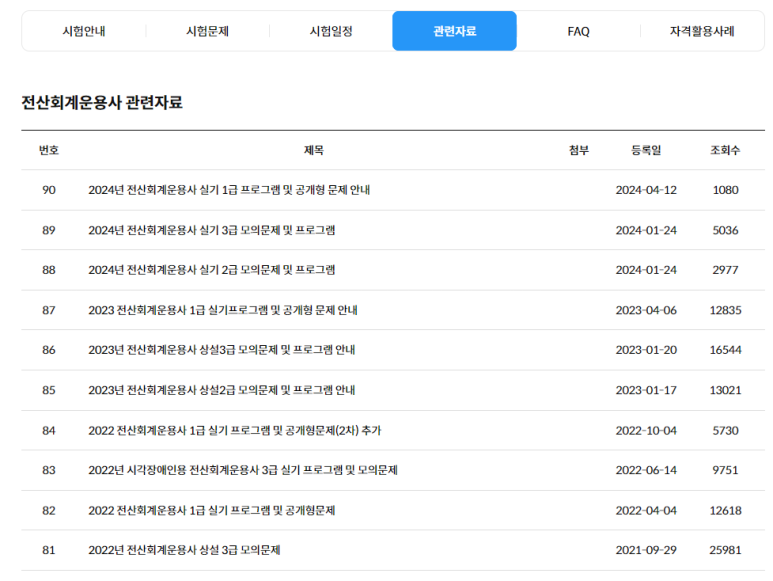The height and width of the screenshot is (581, 773).
Task: Open post number 82 titled 2022 전산회계운용사 1급 실기 프로그램 및 공개형문제
Action: (212, 511)
